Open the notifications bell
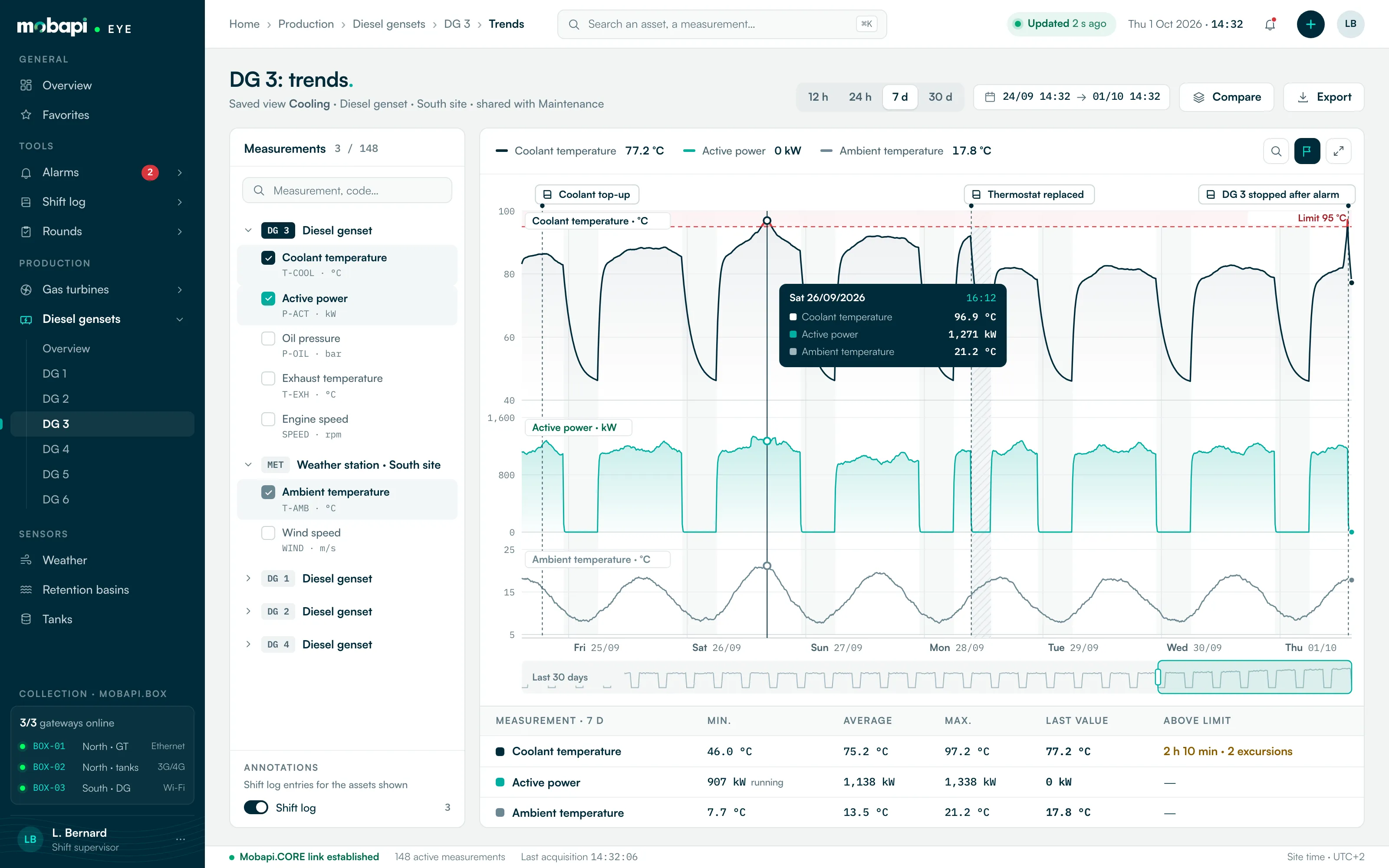This screenshot has height=868, width=1389. [x=1270, y=24]
